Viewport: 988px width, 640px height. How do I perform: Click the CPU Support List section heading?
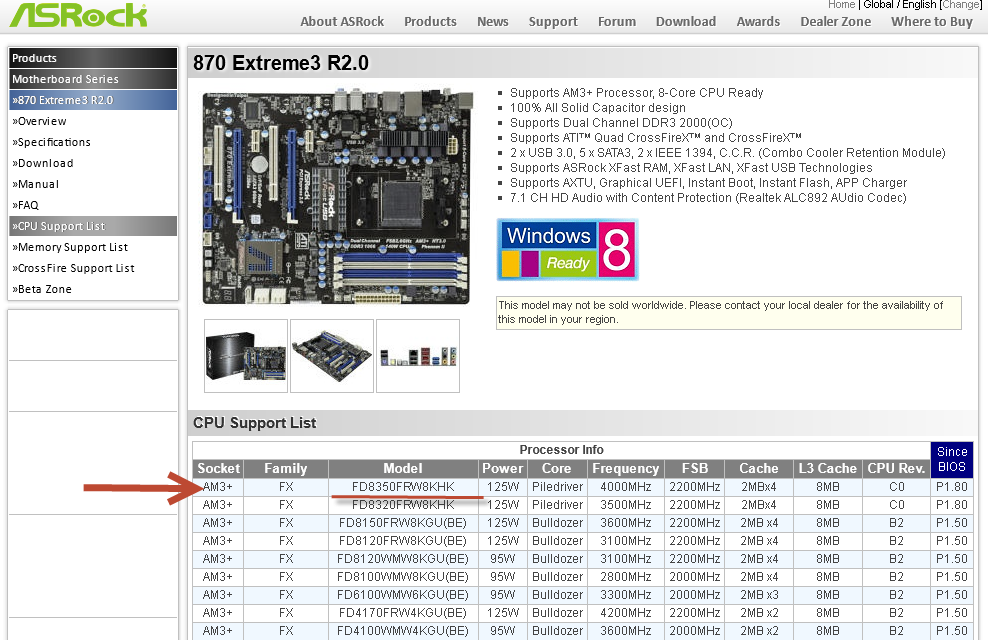click(x=255, y=423)
